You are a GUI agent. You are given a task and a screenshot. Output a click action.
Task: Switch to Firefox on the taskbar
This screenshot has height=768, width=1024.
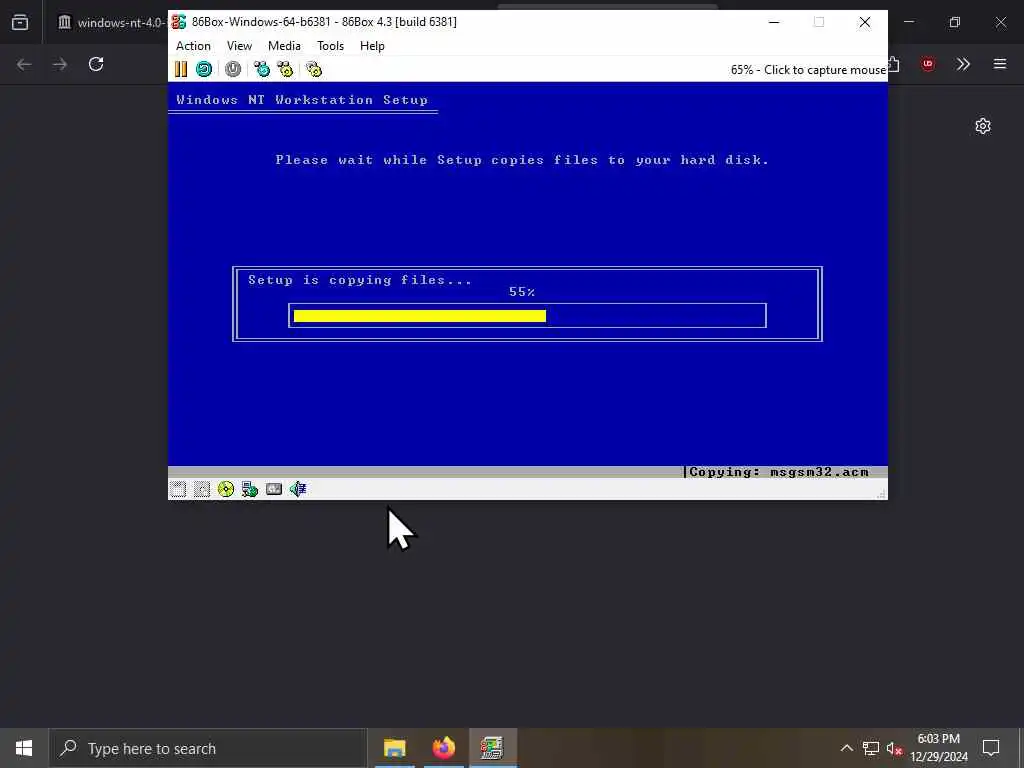coord(443,748)
